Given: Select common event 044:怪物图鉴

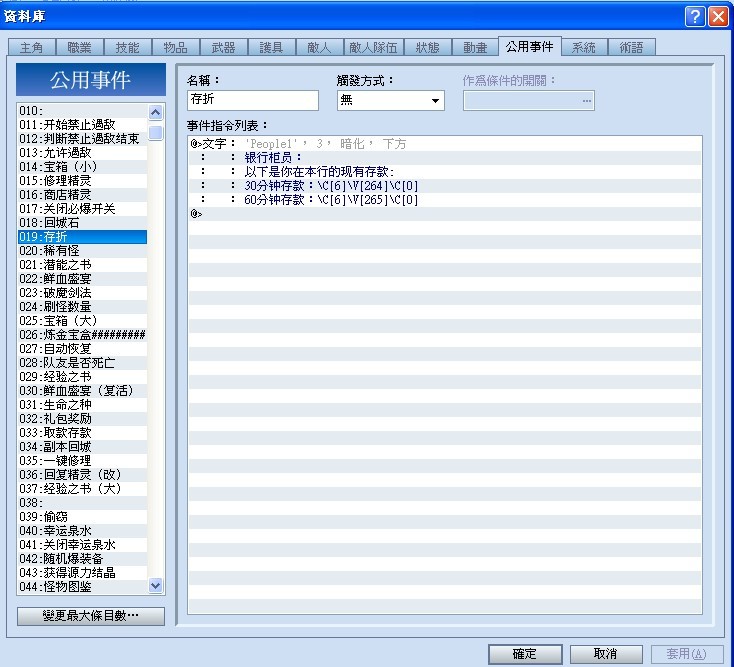Looking at the screenshot, I should click(x=82, y=586).
